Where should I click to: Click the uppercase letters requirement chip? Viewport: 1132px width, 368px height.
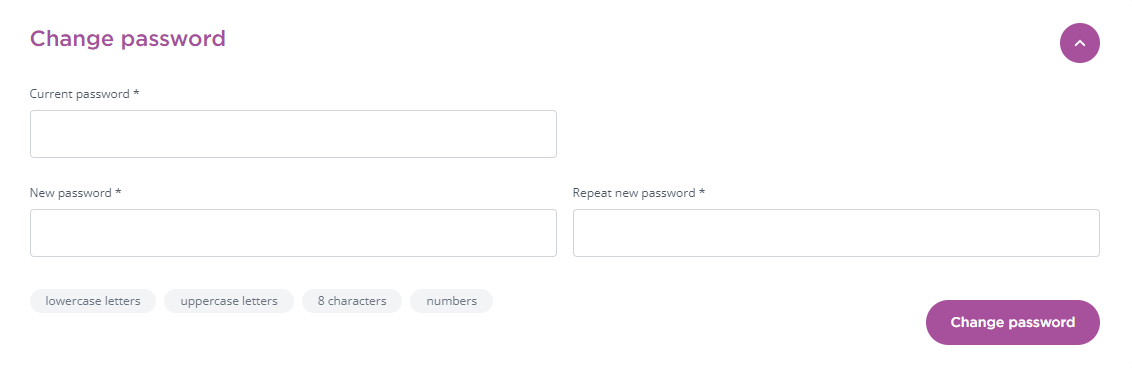(x=229, y=301)
